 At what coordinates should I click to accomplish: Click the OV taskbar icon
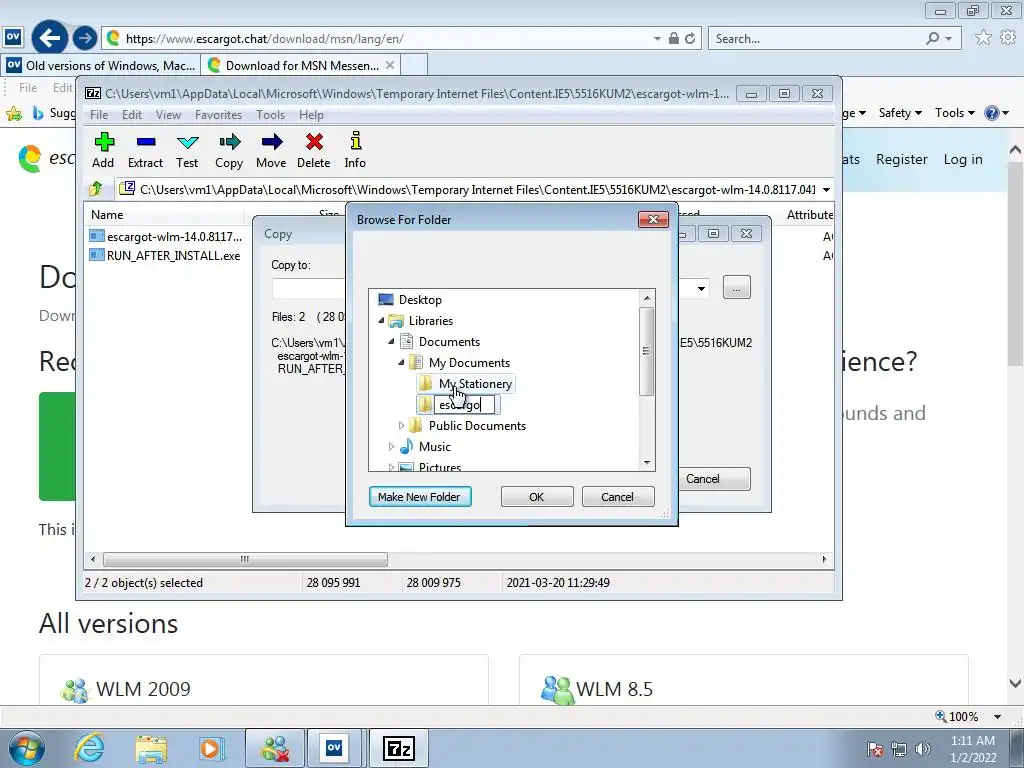334,748
